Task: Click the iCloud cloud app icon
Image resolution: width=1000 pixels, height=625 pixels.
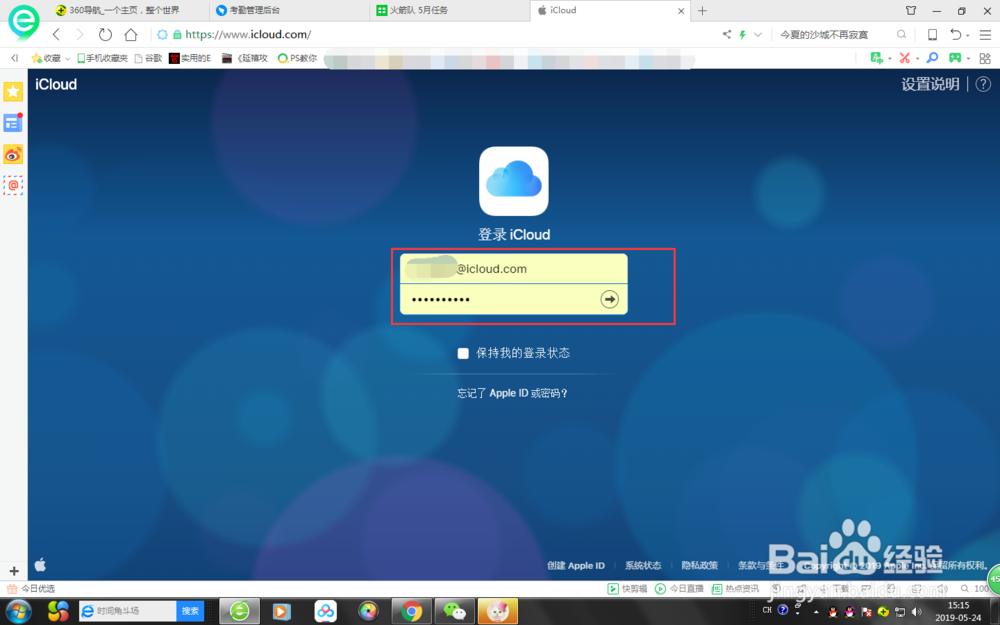Action: 513,181
